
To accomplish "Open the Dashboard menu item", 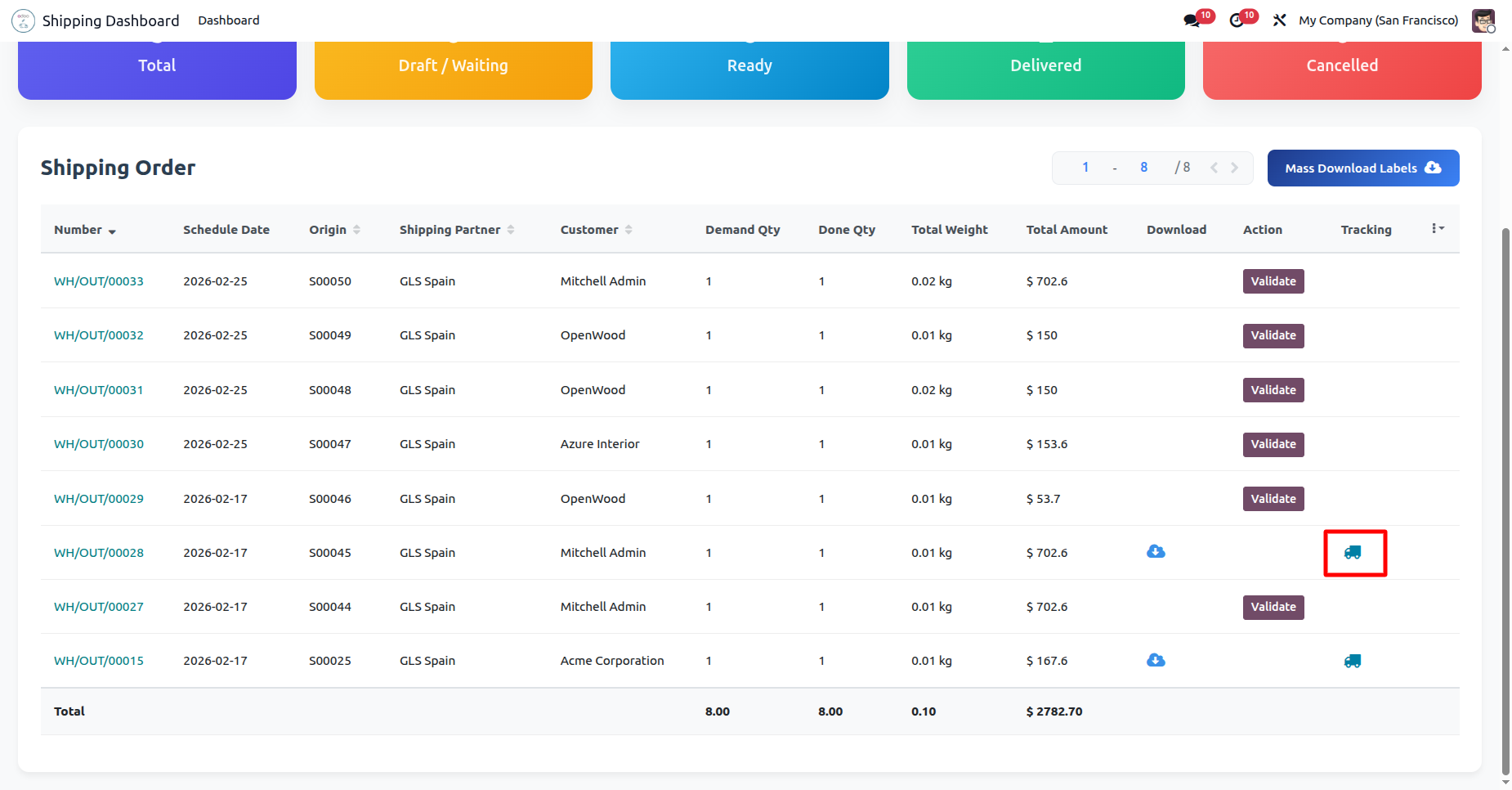I will click(x=228, y=20).
